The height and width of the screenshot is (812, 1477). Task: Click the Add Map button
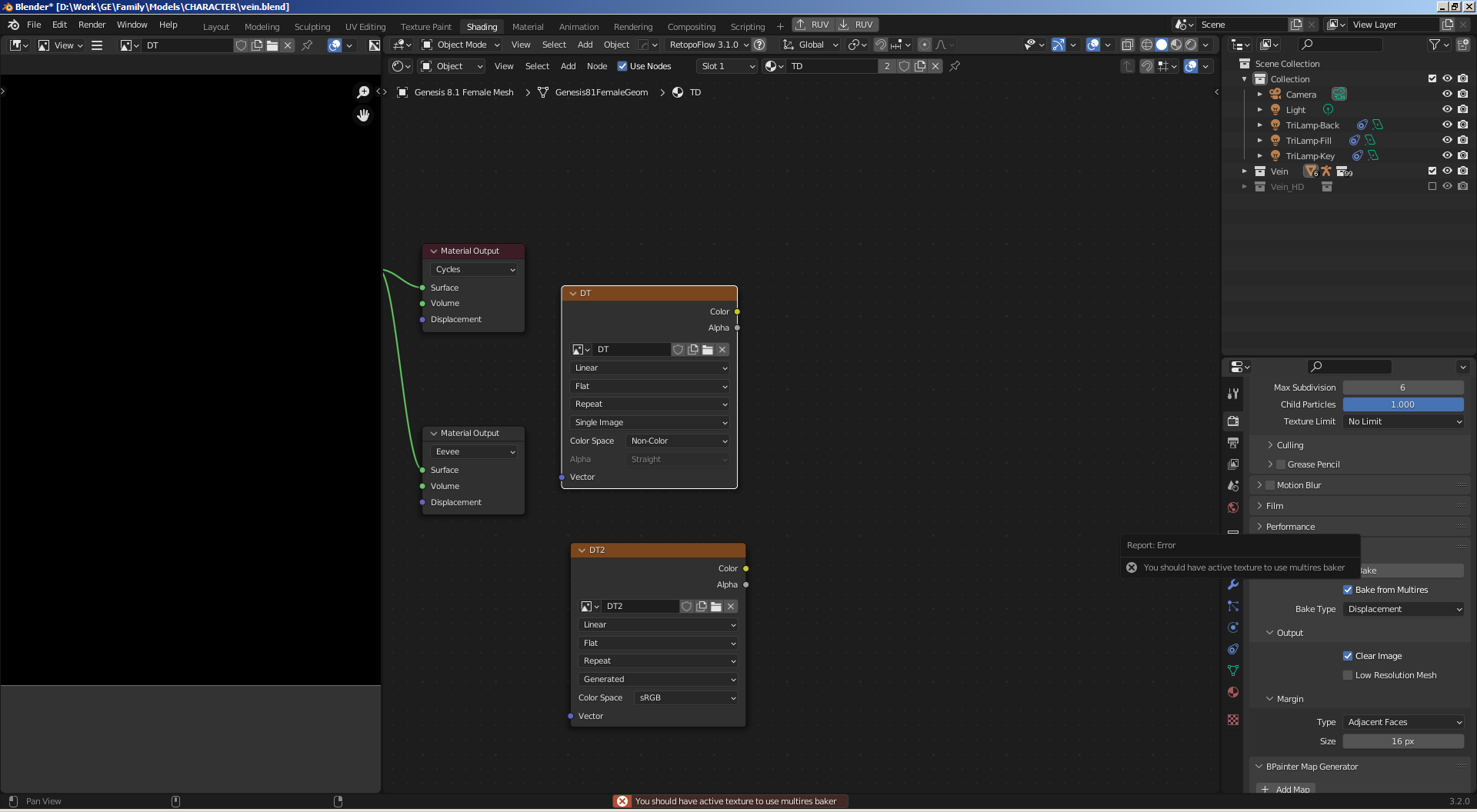(x=1285, y=789)
